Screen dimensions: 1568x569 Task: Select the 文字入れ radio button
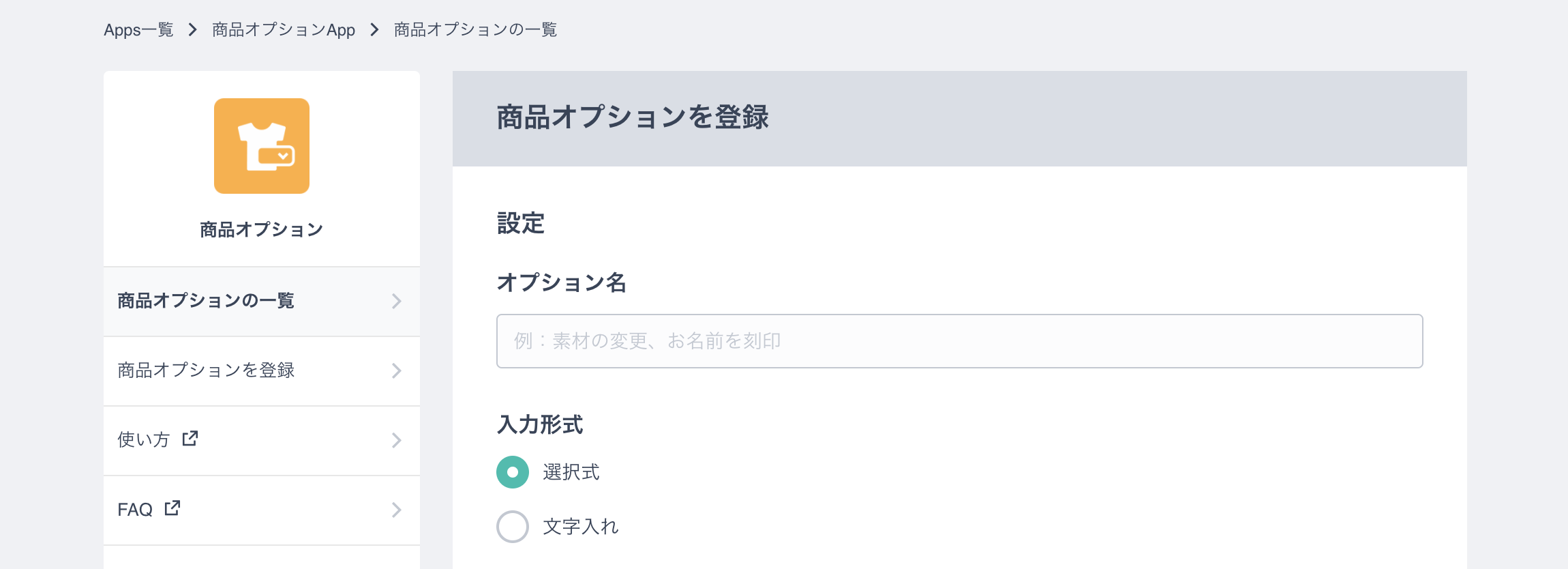[513, 527]
